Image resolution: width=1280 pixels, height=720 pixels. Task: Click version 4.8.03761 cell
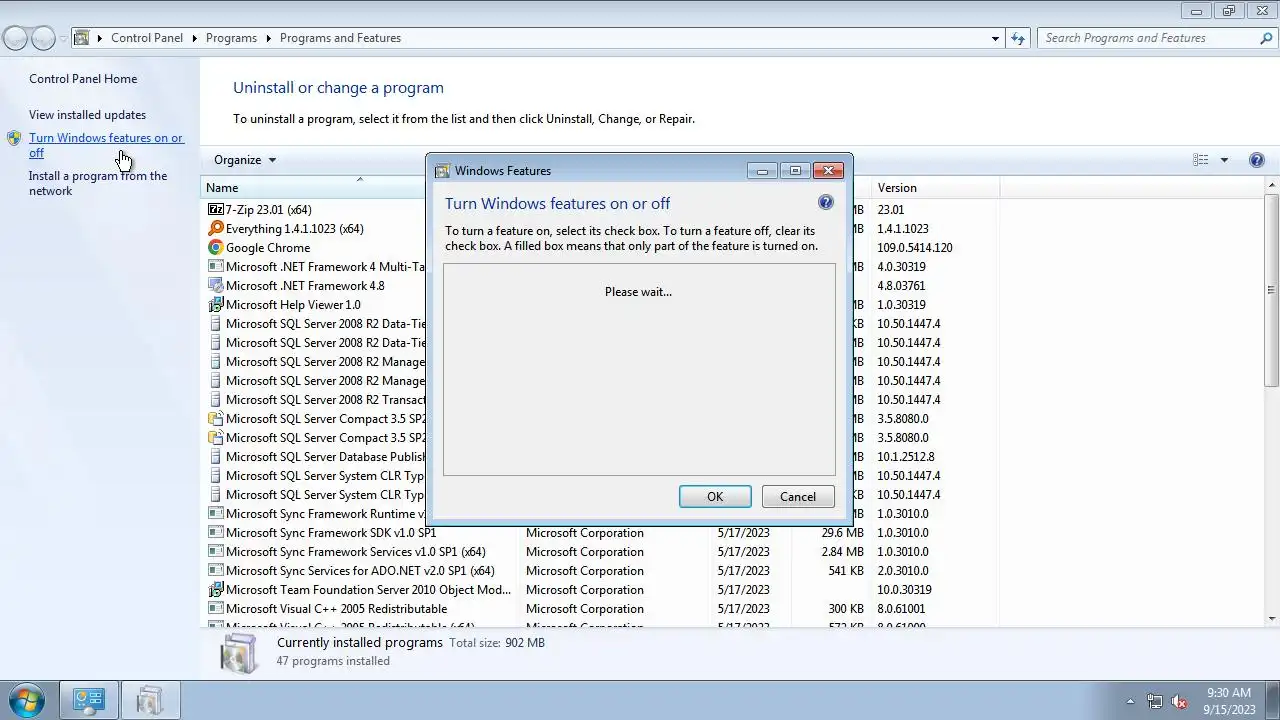[x=901, y=286]
